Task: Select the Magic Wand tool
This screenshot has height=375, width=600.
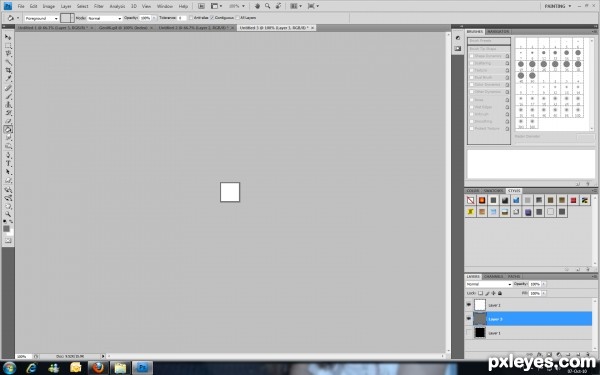Action: pos(8,62)
